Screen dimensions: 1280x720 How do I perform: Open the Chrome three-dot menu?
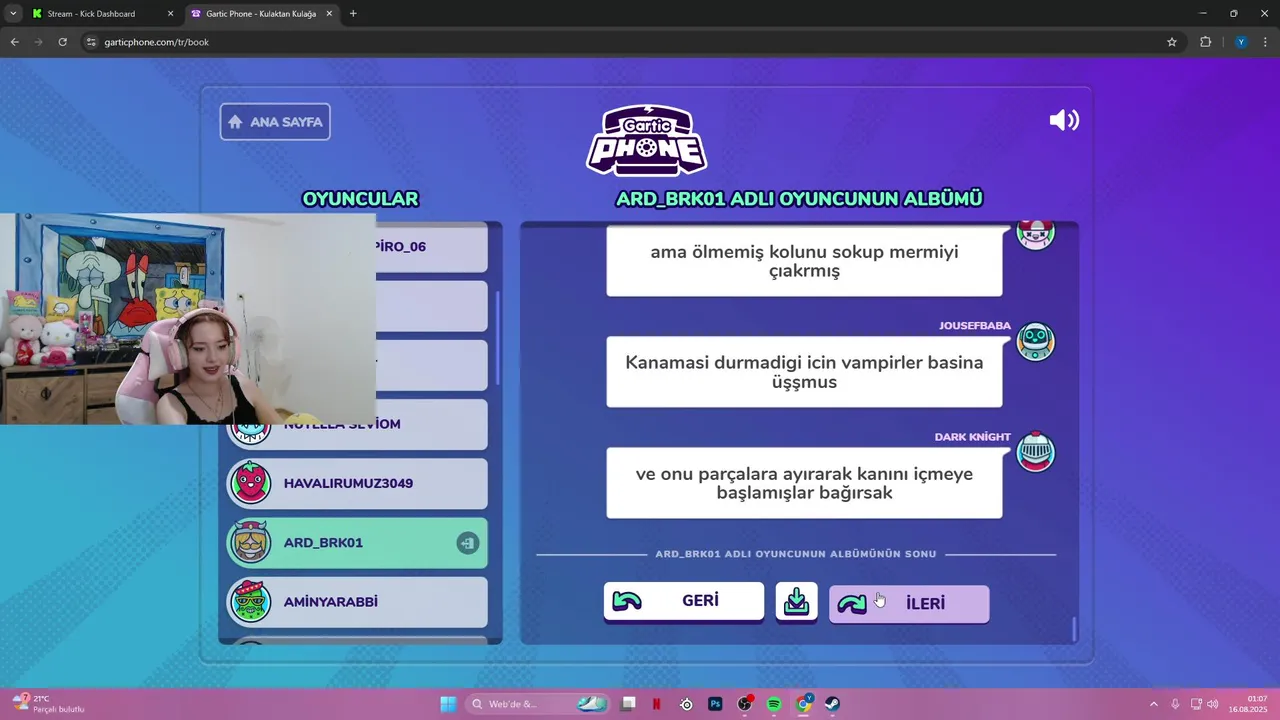click(x=1266, y=42)
